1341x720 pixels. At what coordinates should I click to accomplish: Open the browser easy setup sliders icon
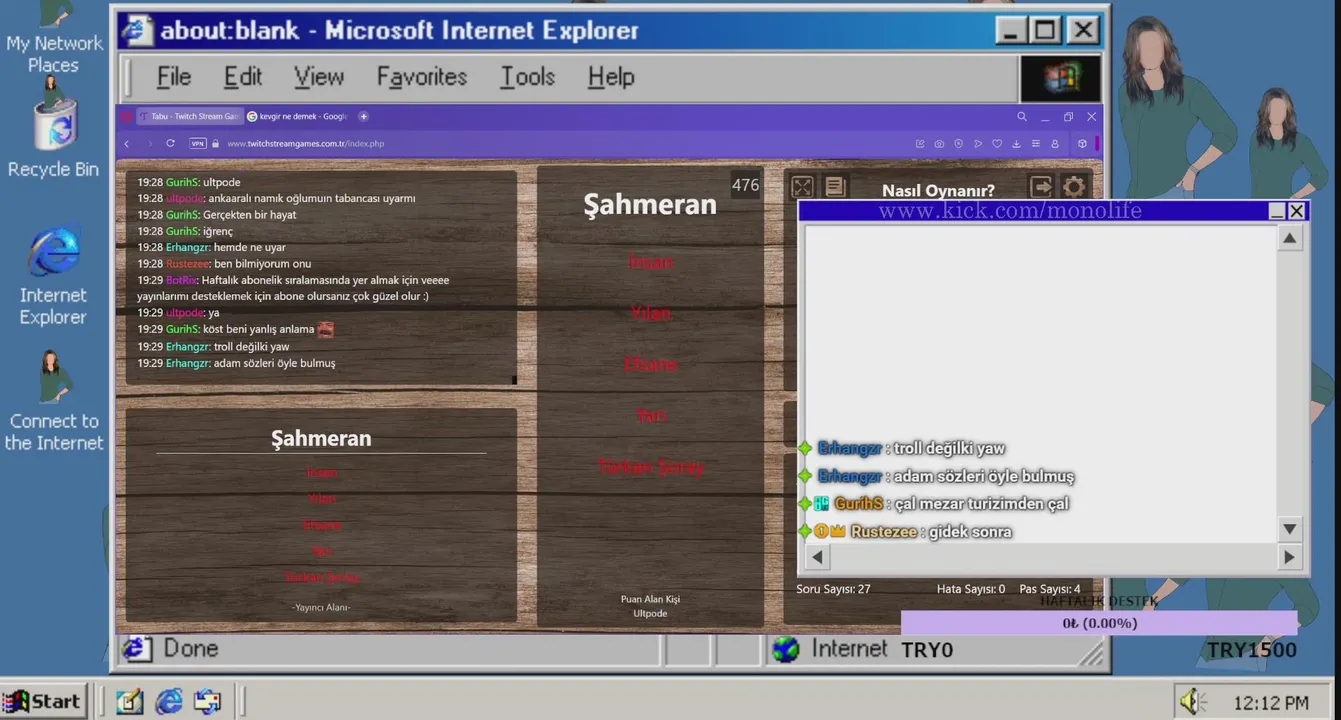1035,144
